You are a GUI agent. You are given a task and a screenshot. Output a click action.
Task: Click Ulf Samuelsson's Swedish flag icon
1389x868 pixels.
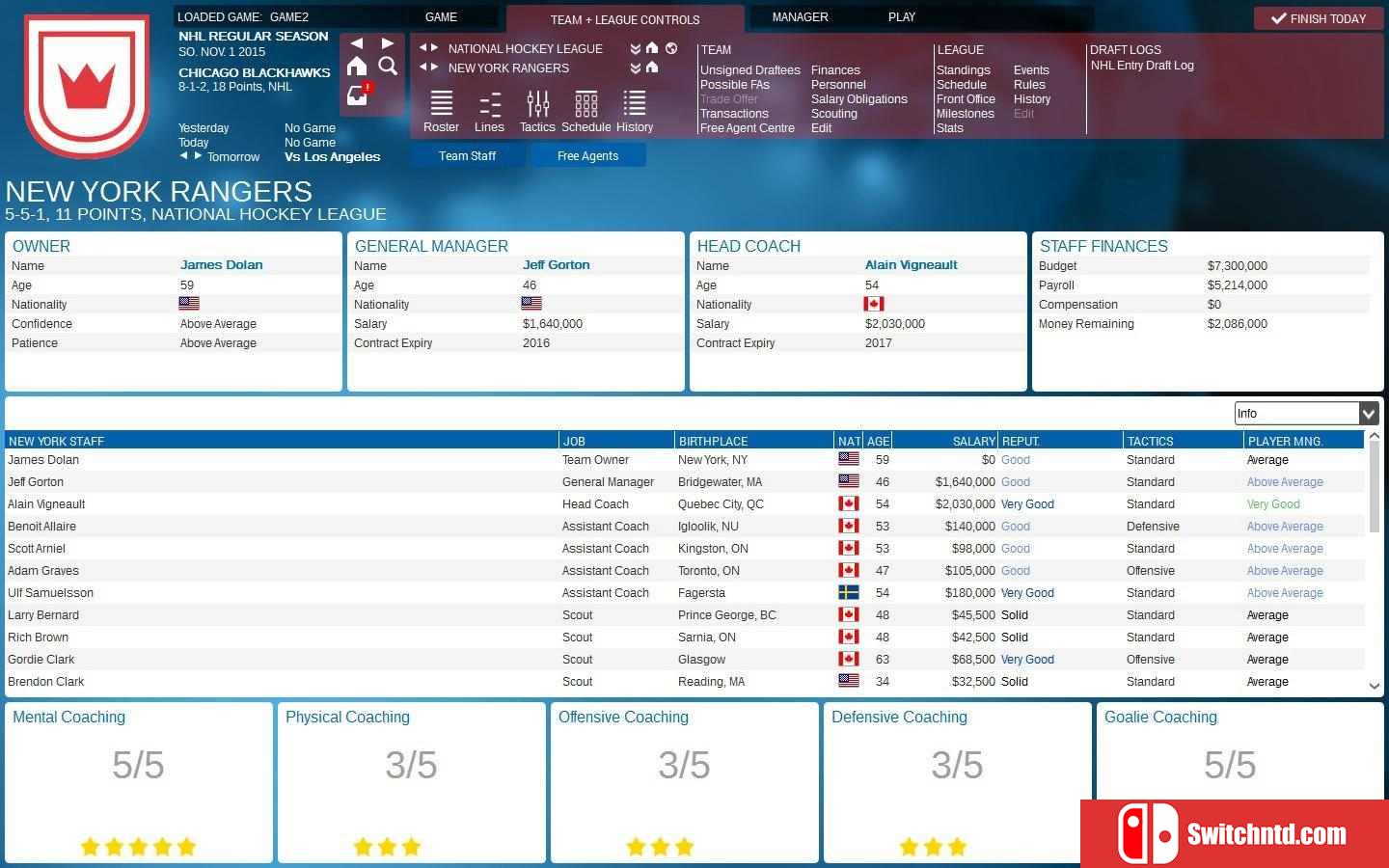(849, 592)
